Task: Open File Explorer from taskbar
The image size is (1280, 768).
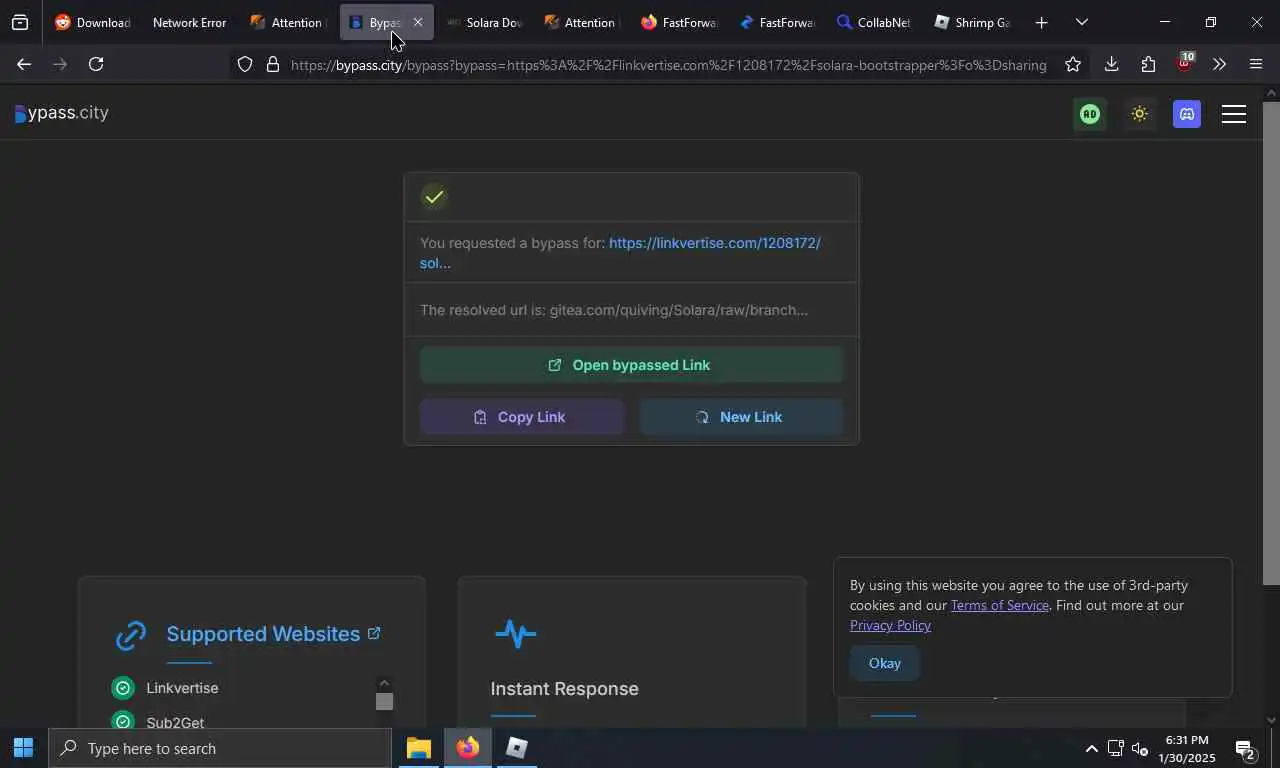Action: click(x=418, y=748)
